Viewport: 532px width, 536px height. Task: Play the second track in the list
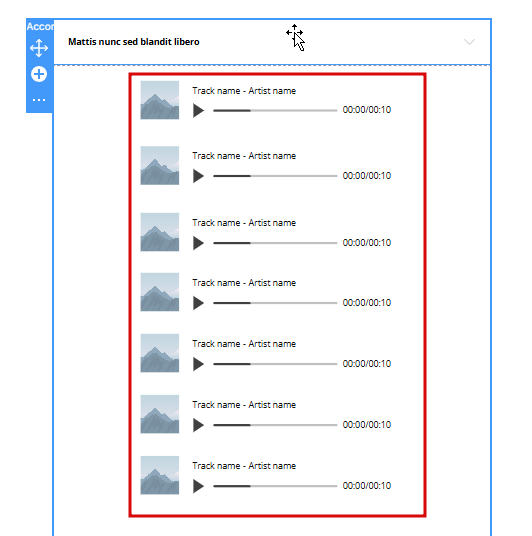coord(198,176)
